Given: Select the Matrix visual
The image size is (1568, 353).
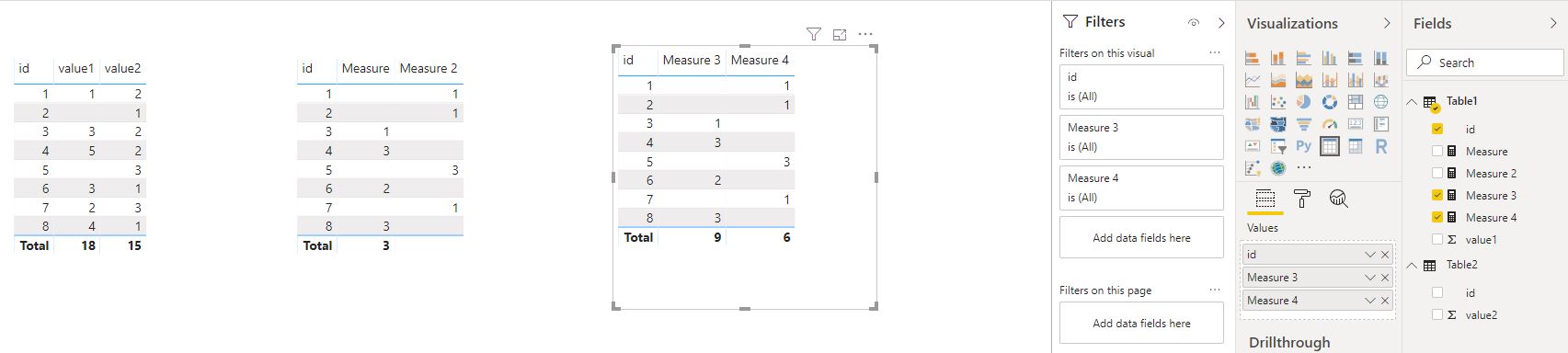Looking at the screenshot, I should click(1356, 146).
